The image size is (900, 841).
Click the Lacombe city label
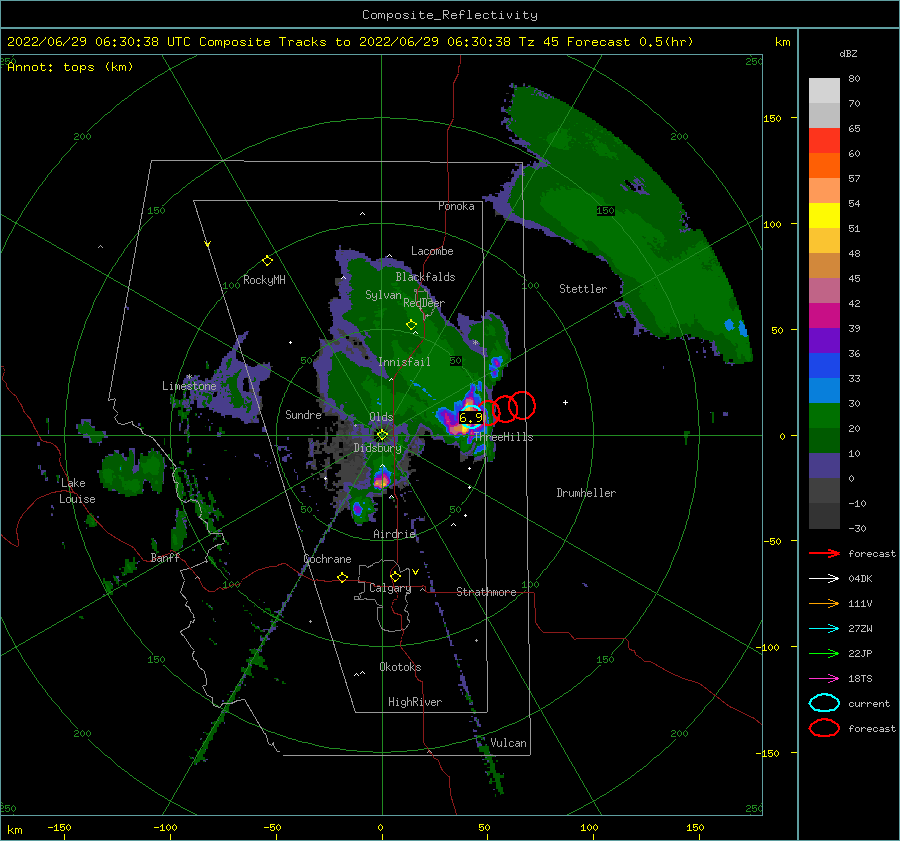(432, 251)
